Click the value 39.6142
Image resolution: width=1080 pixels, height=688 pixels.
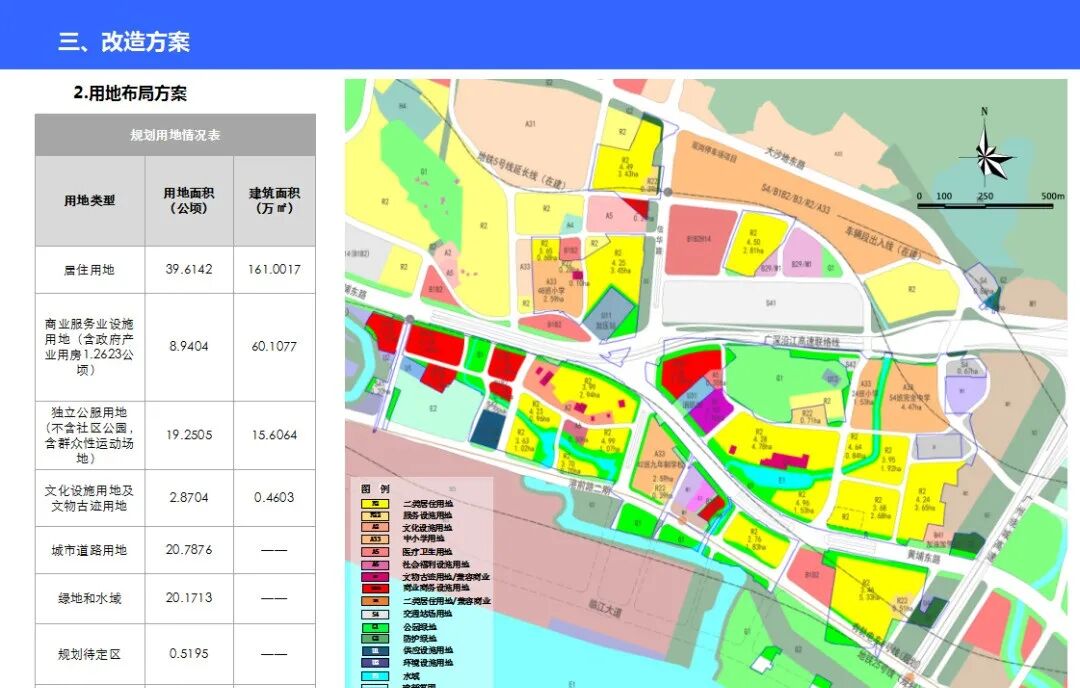189,269
